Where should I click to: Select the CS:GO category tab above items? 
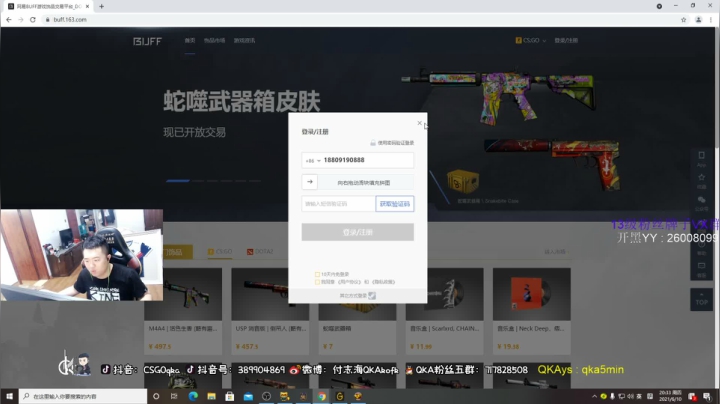click(x=220, y=252)
